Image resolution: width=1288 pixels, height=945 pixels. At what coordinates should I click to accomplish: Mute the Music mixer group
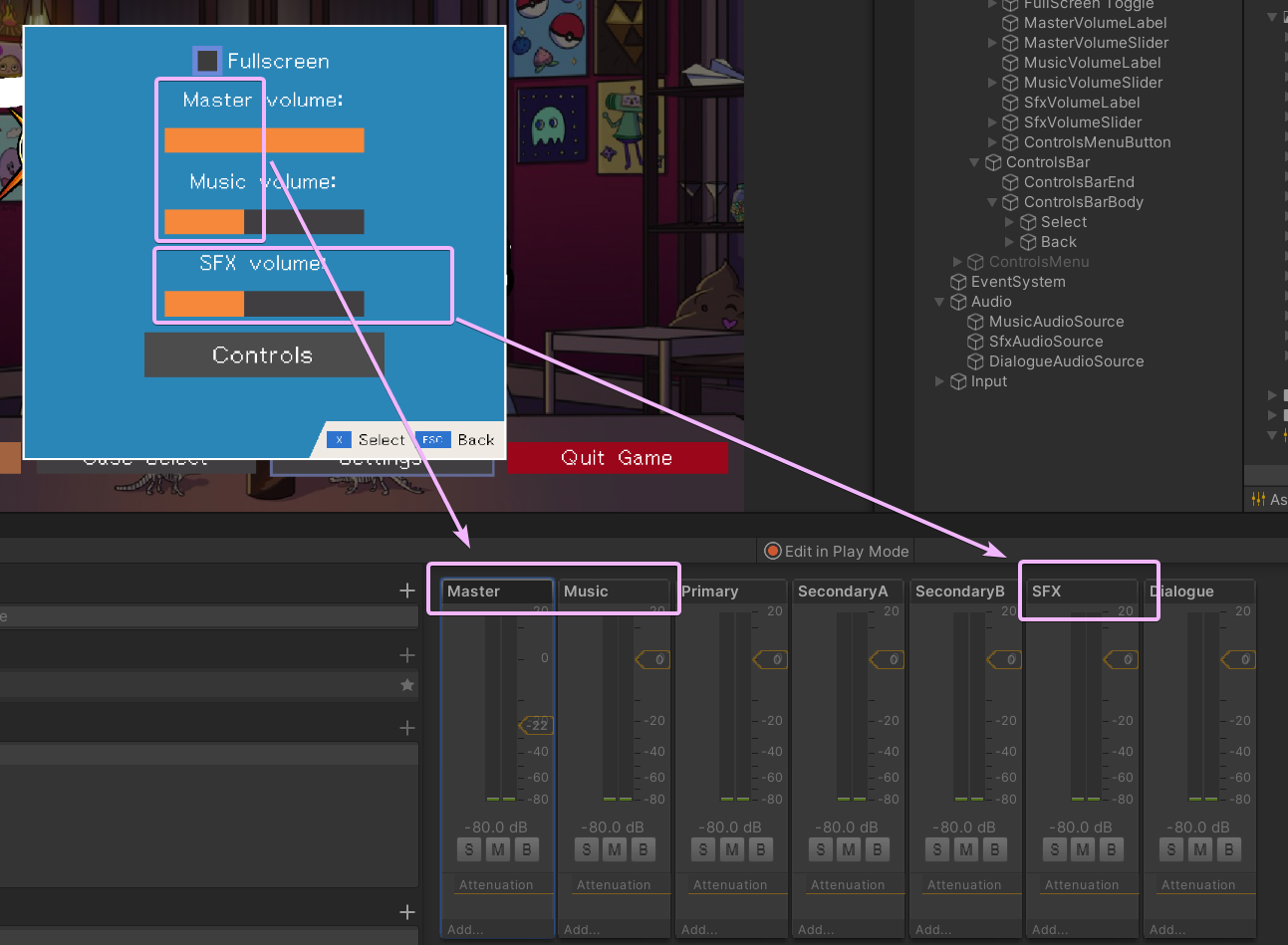click(x=614, y=849)
